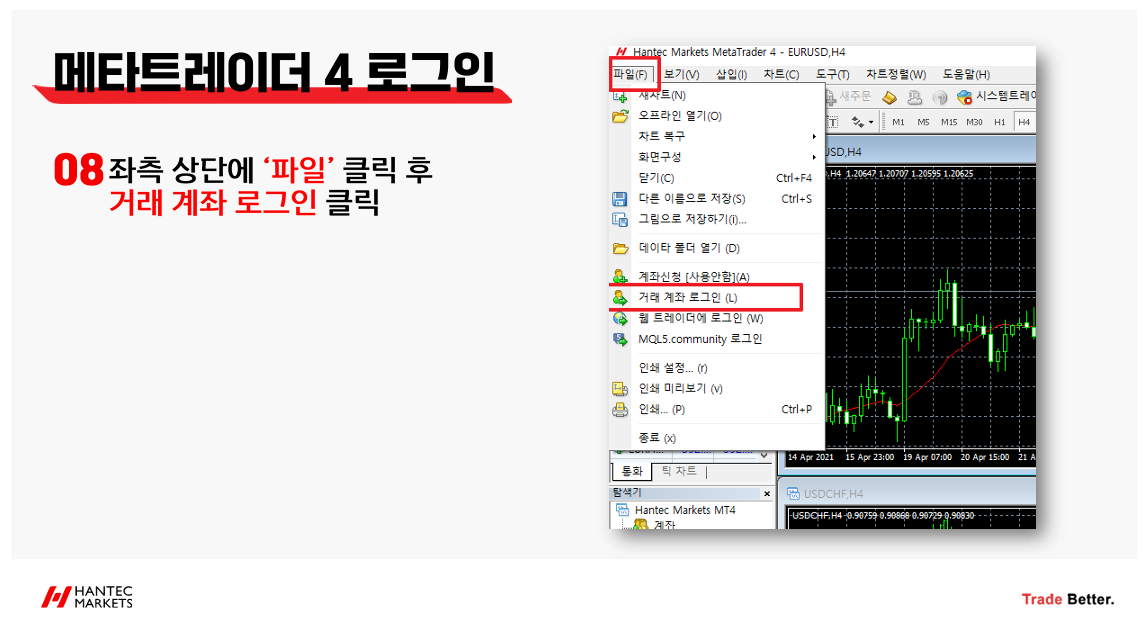Open the 차트(C) menu
This screenshot has height=644, width=1148.
[781, 75]
